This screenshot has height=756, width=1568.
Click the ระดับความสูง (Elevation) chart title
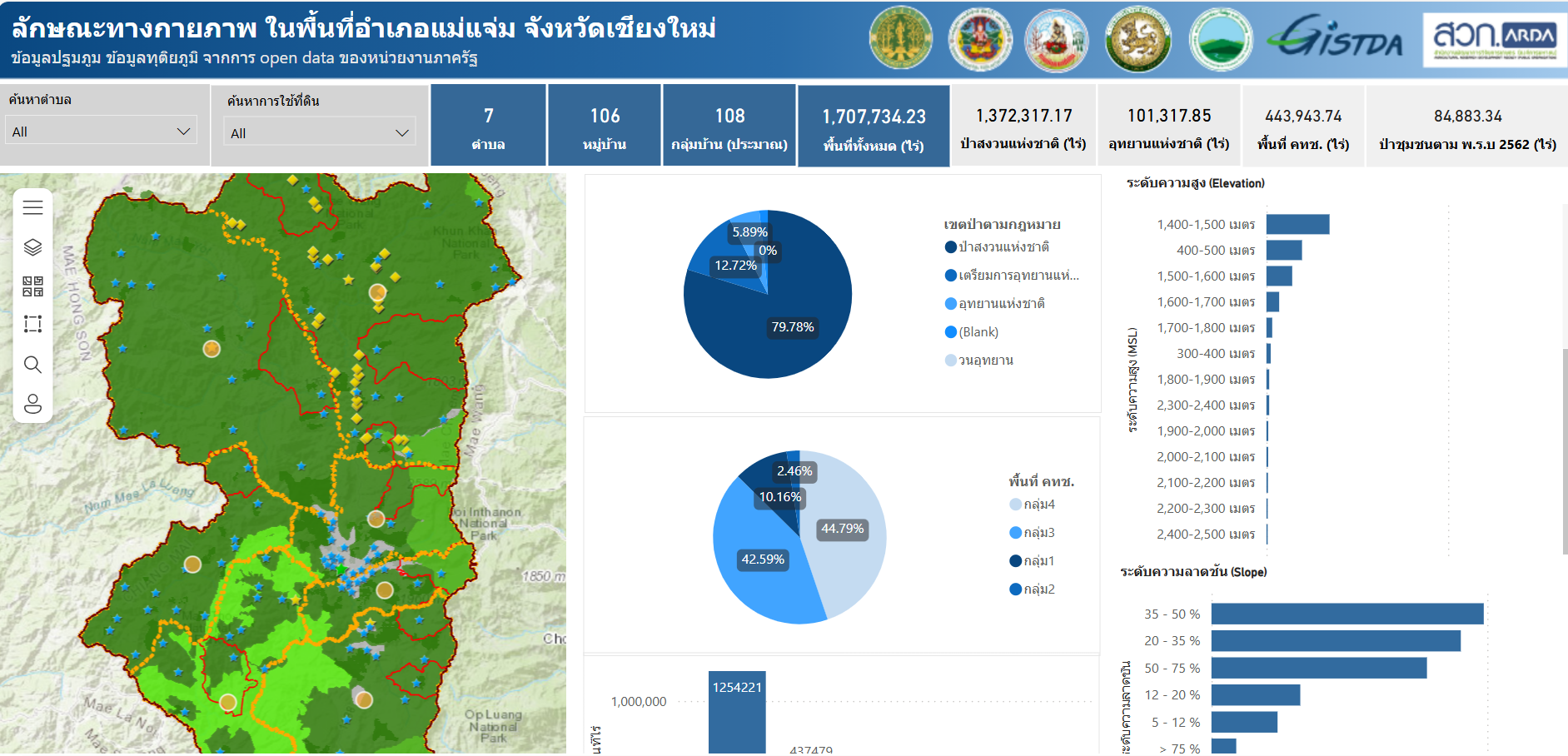point(1195,183)
